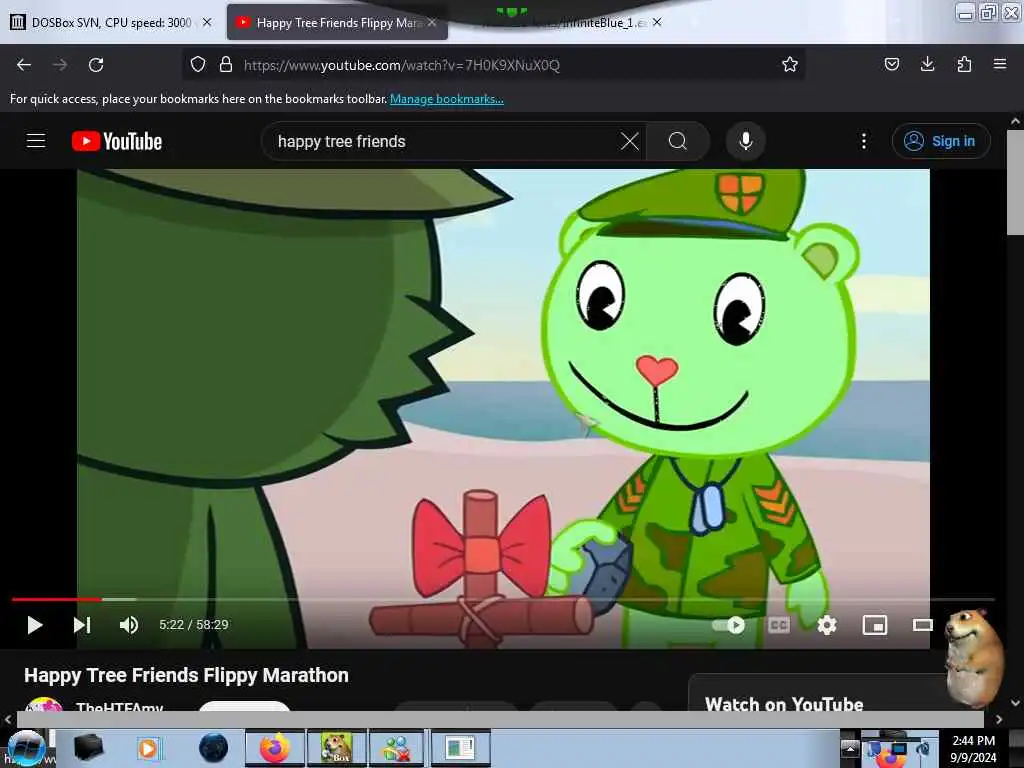This screenshot has height=768, width=1024.
Task: Open the browser extensions menu
Action: 964,64
